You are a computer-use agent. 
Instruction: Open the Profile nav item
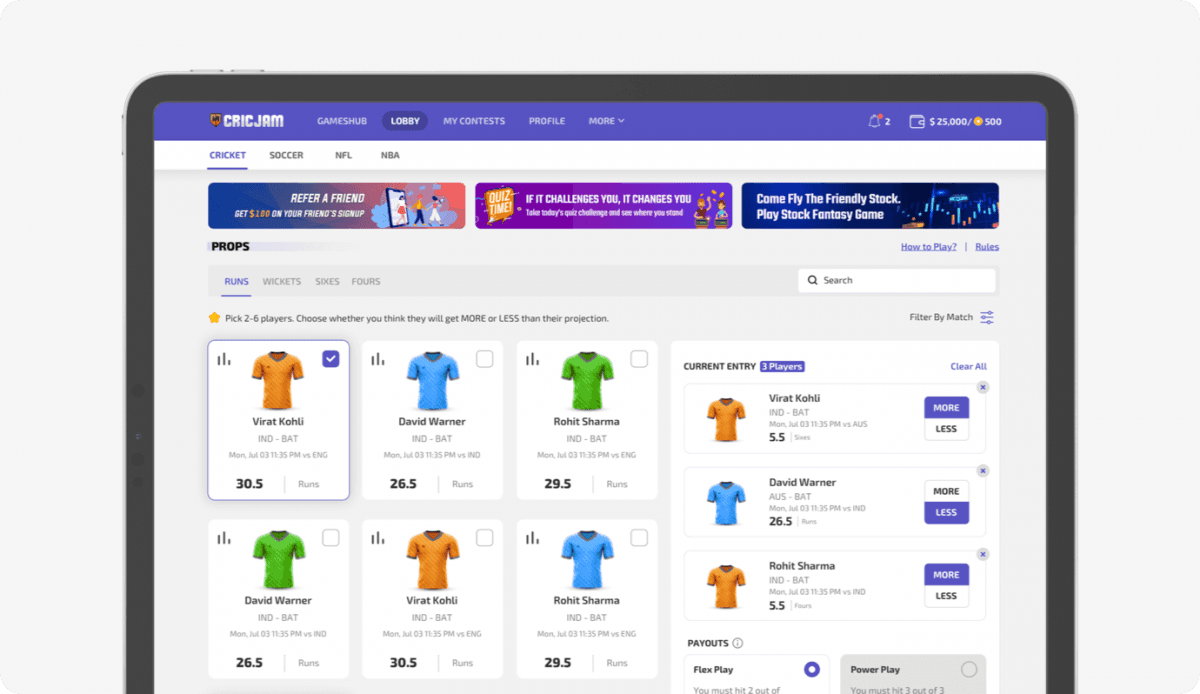tap(547, 121)
